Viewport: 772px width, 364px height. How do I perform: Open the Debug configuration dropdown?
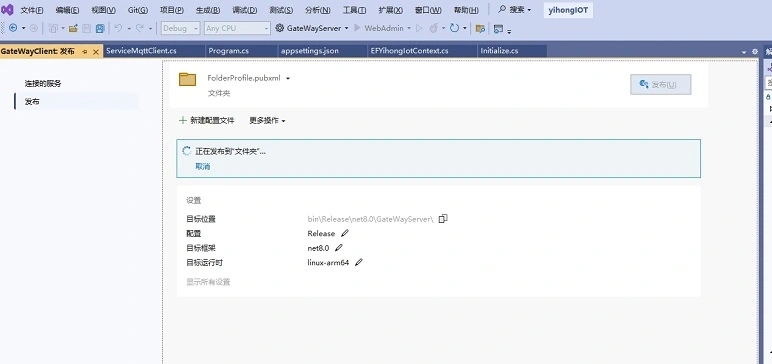(181, 28)
